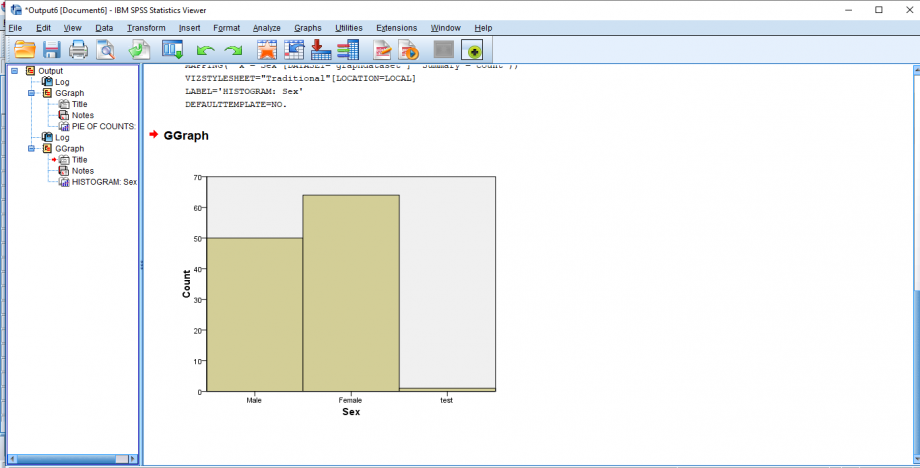Click the Print icon in toolbar

tap(78, 49)
